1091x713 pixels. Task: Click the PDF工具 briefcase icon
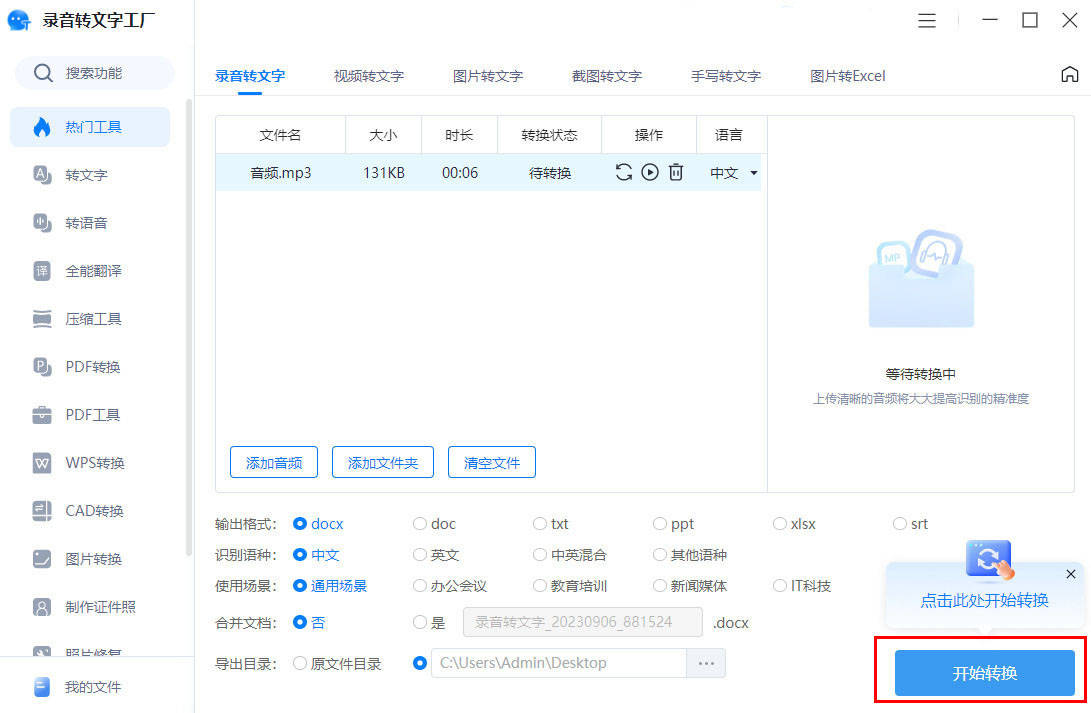[x=42, y=415]
